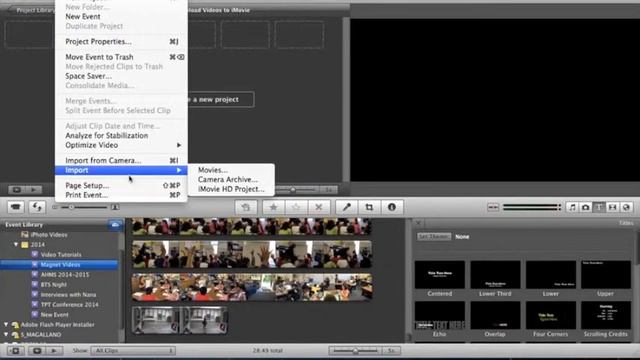The height and width of the screenshot is (360, 640).
Task: Collapse Adobe Flash Player Installer drive
Action: pyautogui.click(x=6, y=324)
